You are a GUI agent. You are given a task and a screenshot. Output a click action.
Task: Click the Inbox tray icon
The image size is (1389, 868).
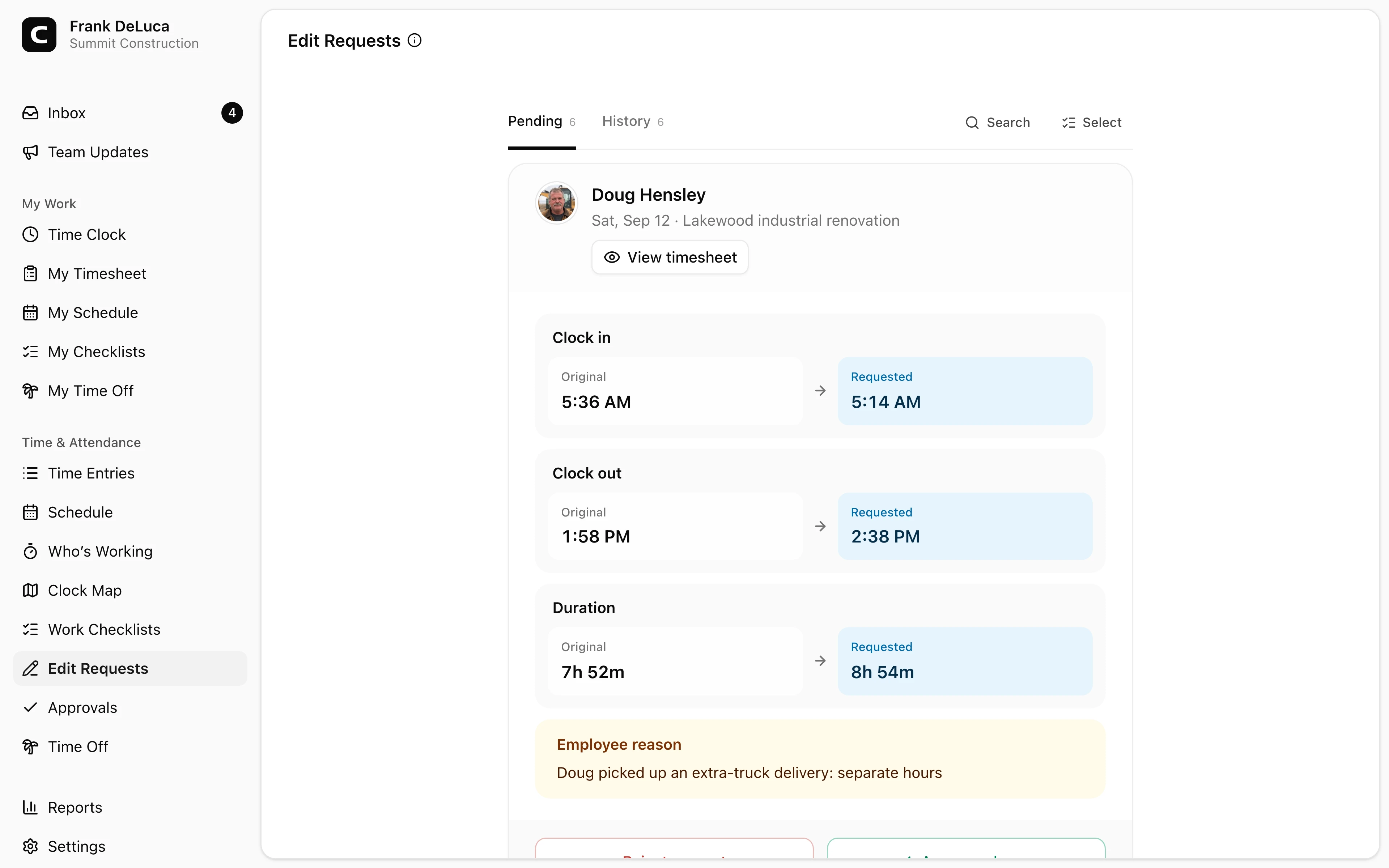click(30, 113)
